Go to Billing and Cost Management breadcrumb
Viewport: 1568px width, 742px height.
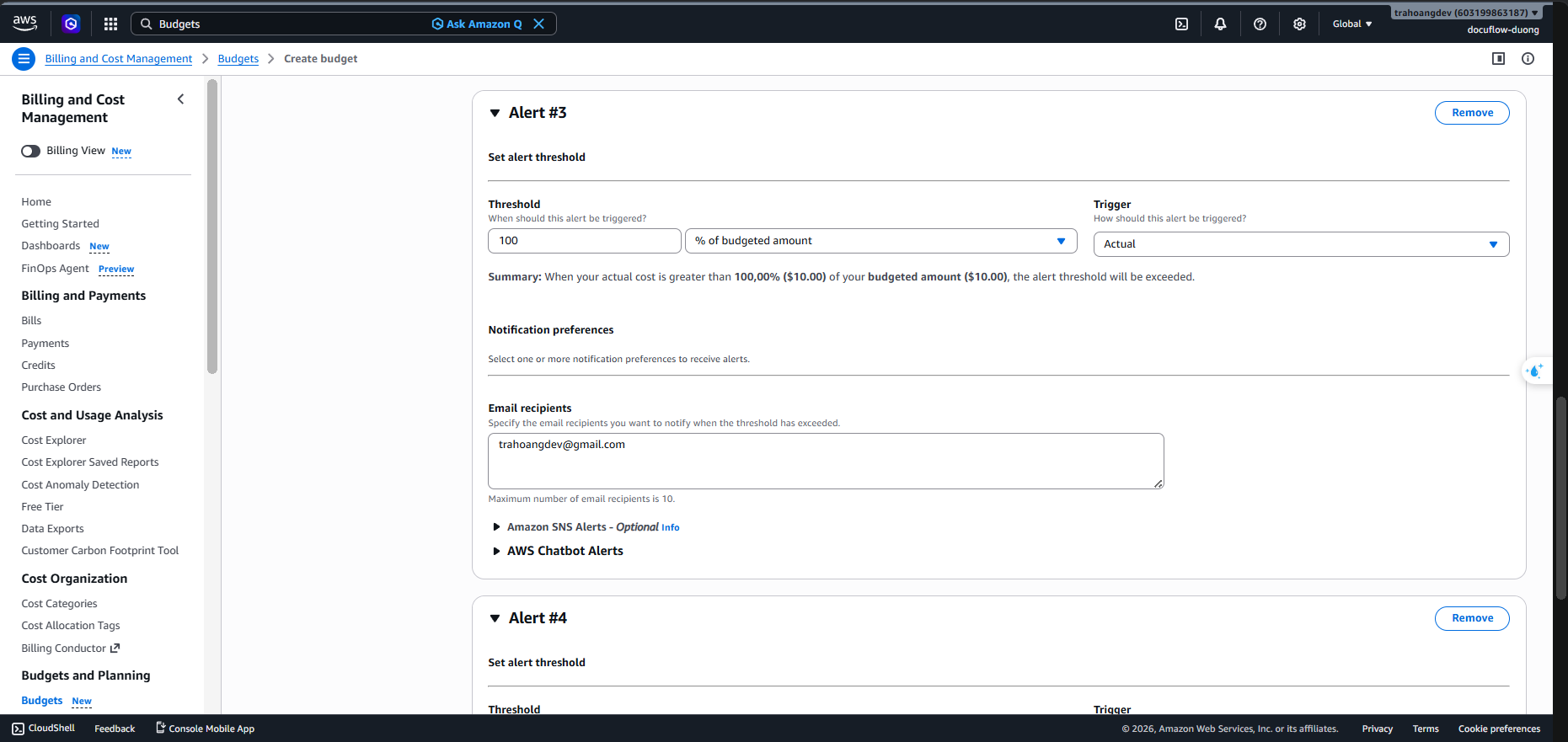[x=119, y=59]
